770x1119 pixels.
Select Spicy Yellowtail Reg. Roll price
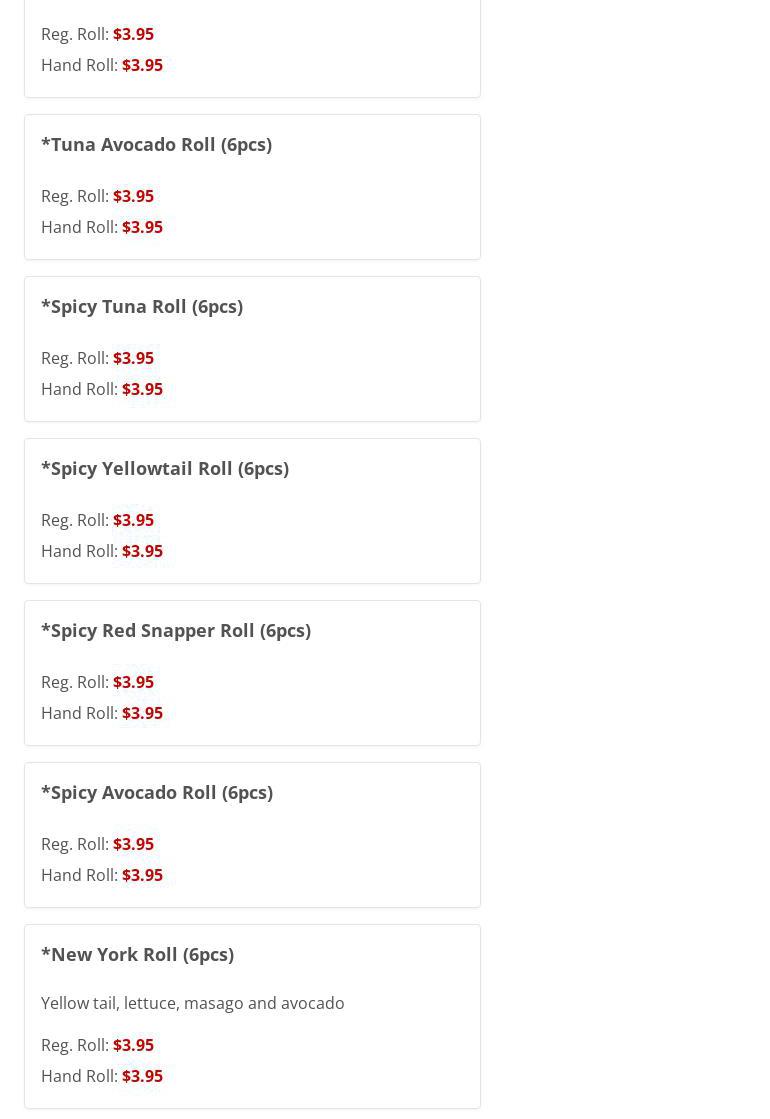coord(133,520)
